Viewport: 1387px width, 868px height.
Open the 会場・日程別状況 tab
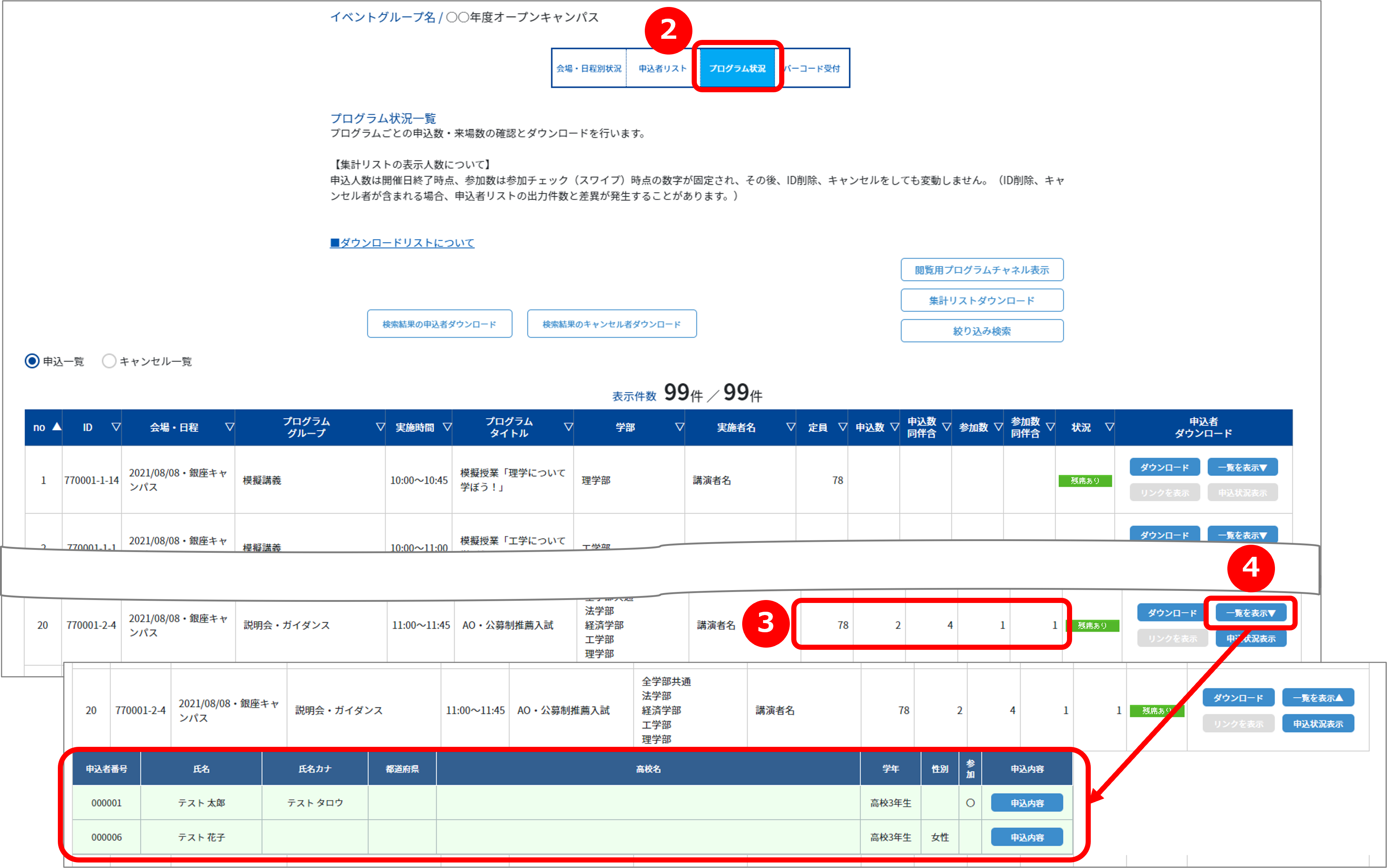589,68
